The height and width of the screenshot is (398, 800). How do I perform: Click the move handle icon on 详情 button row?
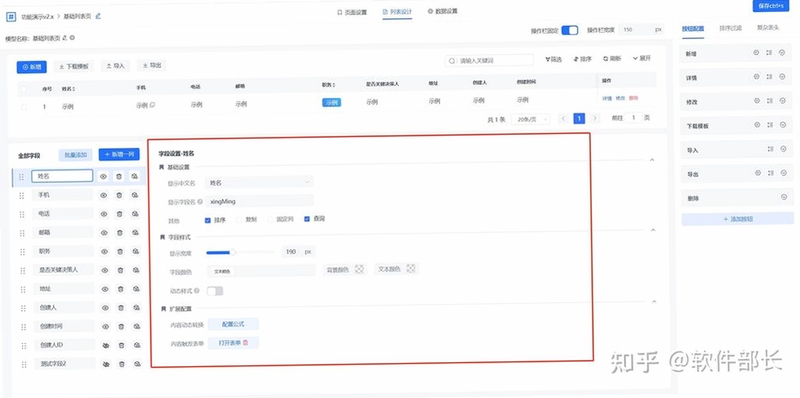click(769, 77)
